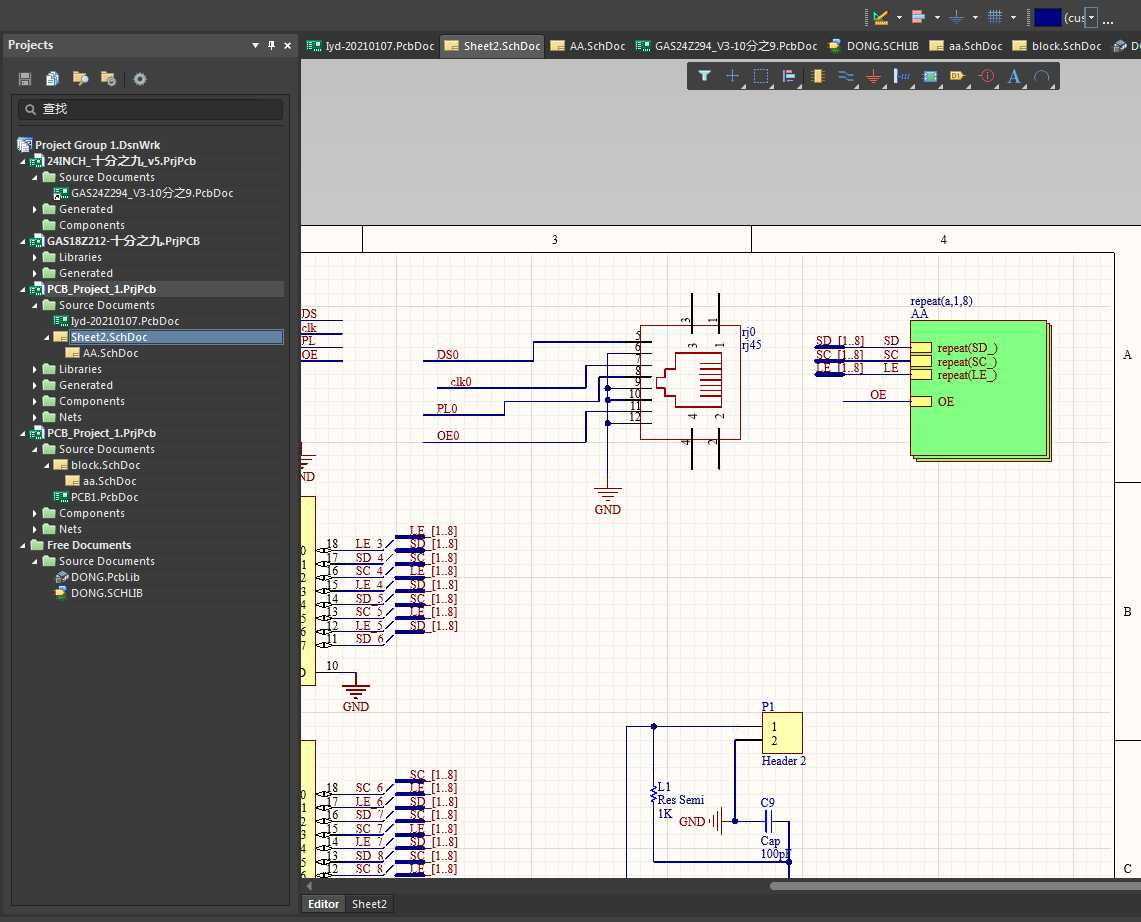The width and height of the screenshot is (1141, 922).
Task: Expand the Nets folder under Sheet2 project
Action: pyautogui.click(x=35, y=417)
